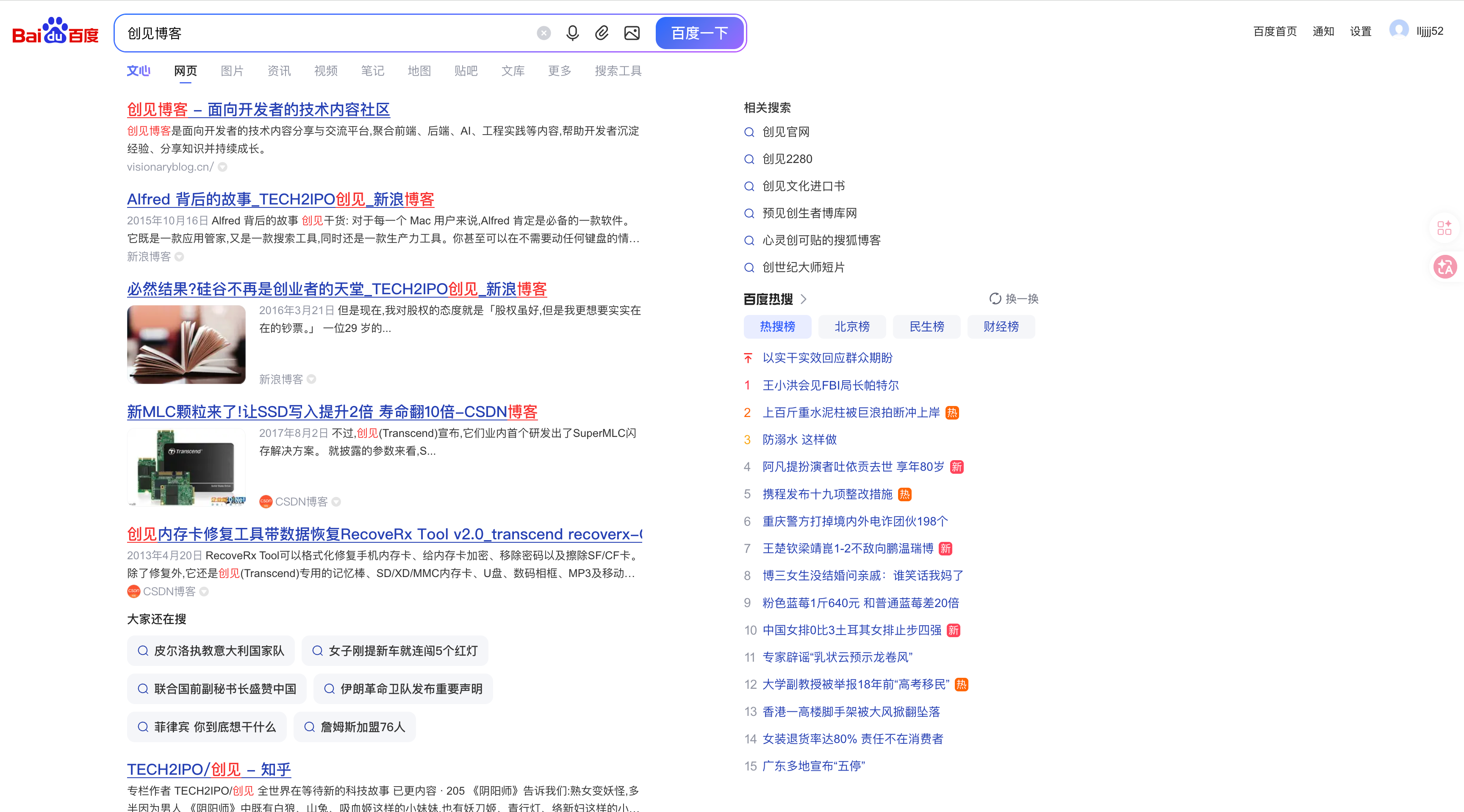Open result 新MLC颗粒来了 CSDN博客
1464x812 pixels.
[x=333, y=412]
